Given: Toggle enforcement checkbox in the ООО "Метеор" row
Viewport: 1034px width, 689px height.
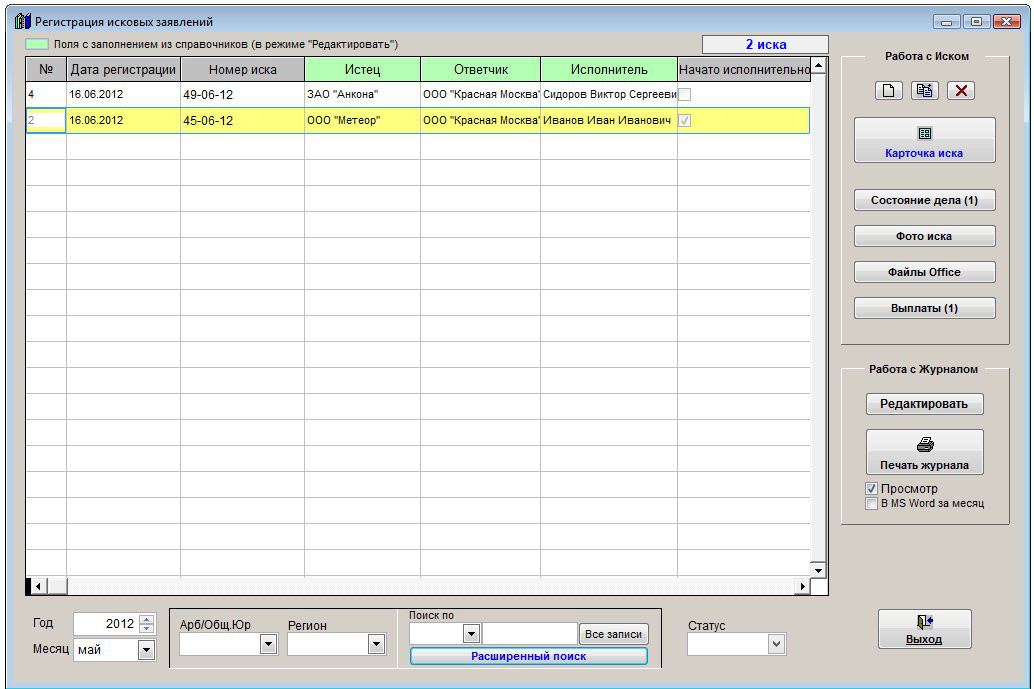Looking at the screenshot, I should 685,120.
